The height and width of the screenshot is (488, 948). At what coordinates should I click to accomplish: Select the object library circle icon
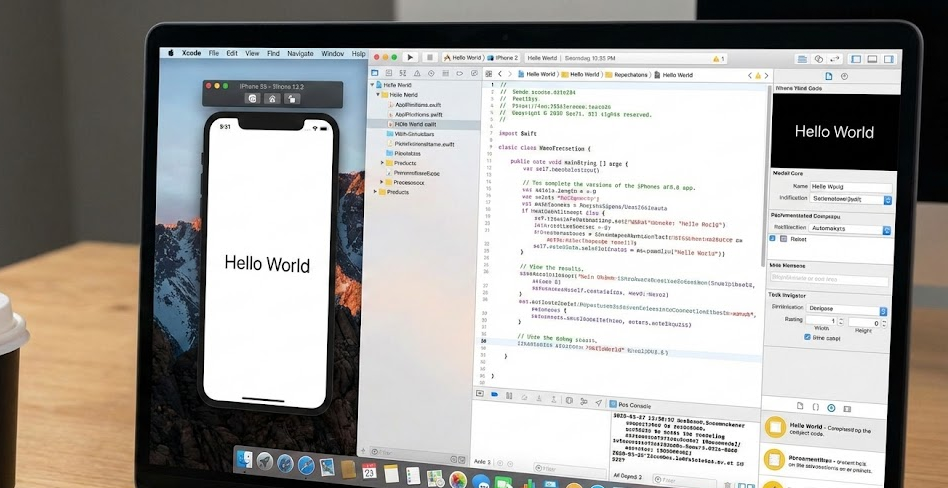coord(831,408)
